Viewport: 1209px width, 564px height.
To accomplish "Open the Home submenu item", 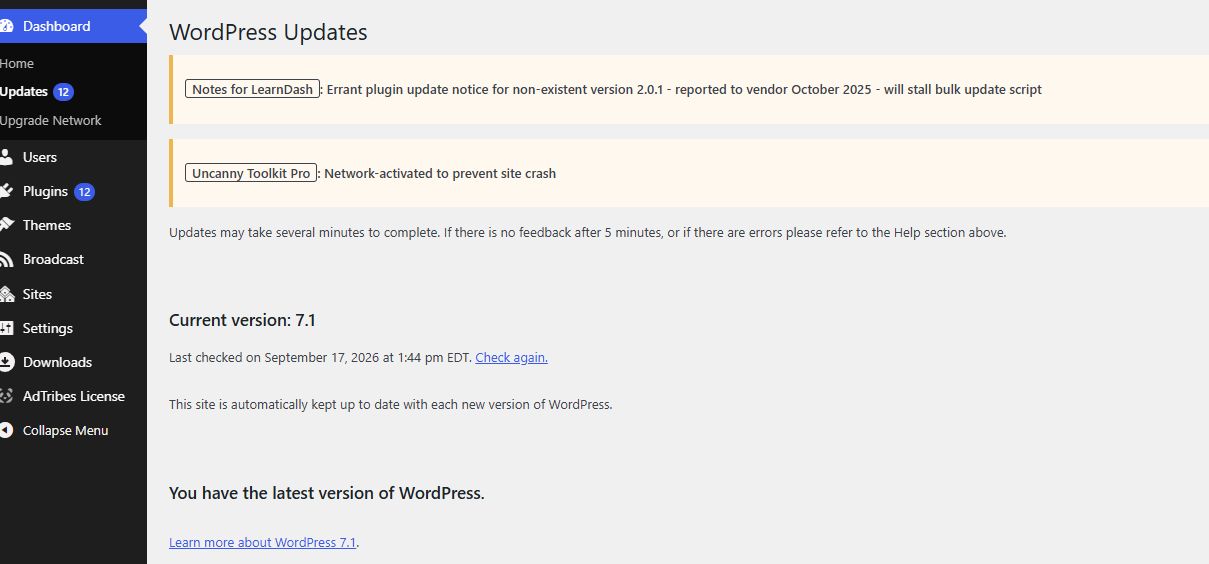I will pyautogui.click(x=17, y=63).
